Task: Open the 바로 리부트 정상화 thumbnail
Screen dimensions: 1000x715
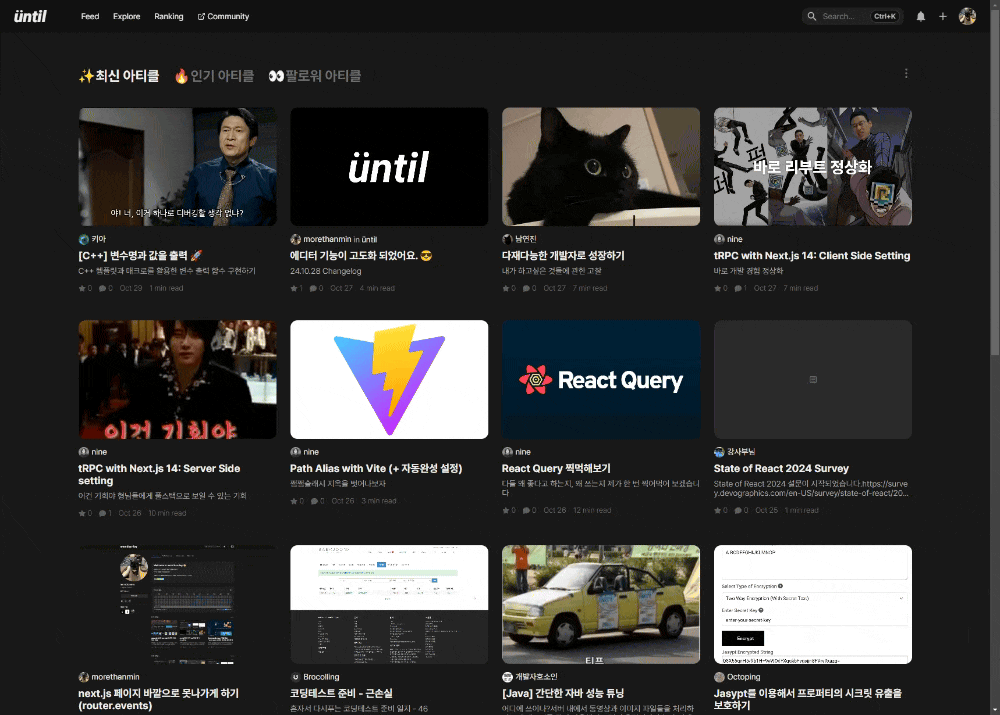Action: click(x=812, y=166)
